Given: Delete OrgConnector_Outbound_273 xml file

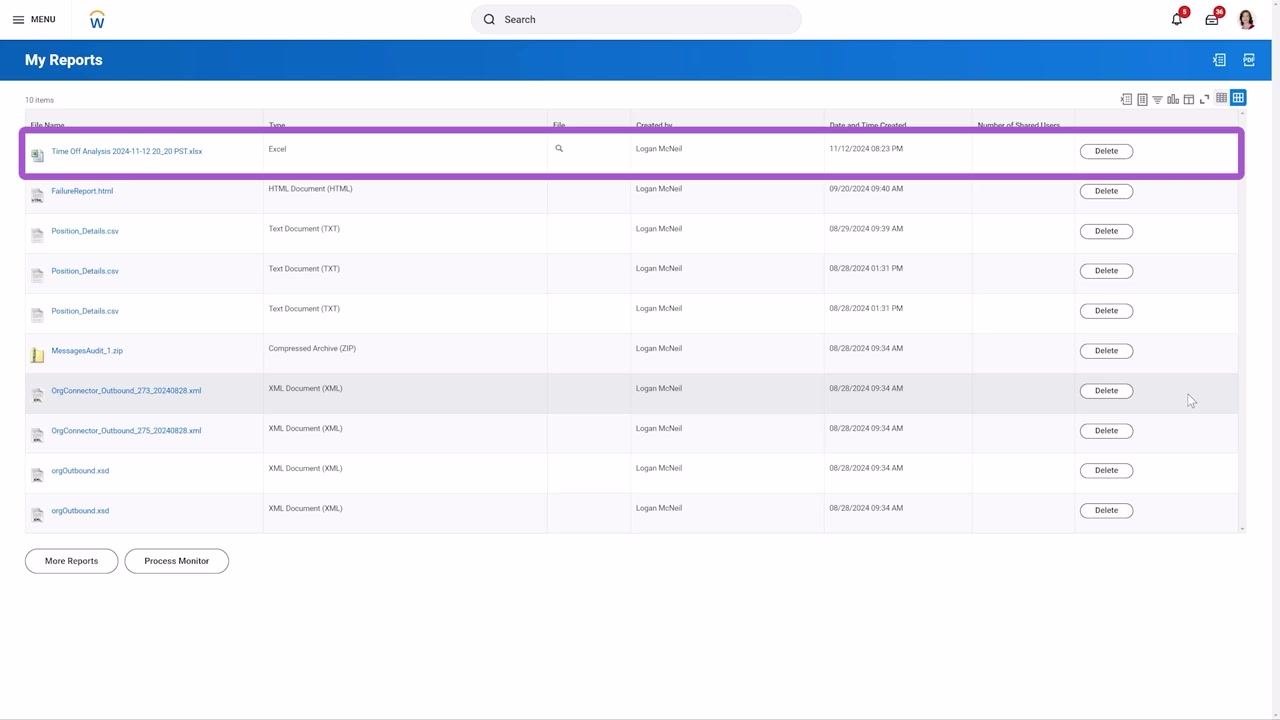Looking at the screenshot, I should [x=1106, y=391].
